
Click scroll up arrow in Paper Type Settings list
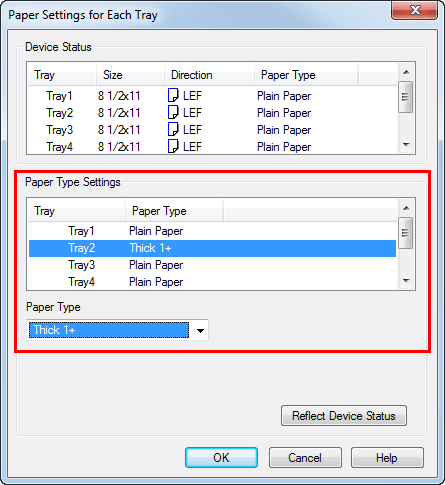pos(406,208)
